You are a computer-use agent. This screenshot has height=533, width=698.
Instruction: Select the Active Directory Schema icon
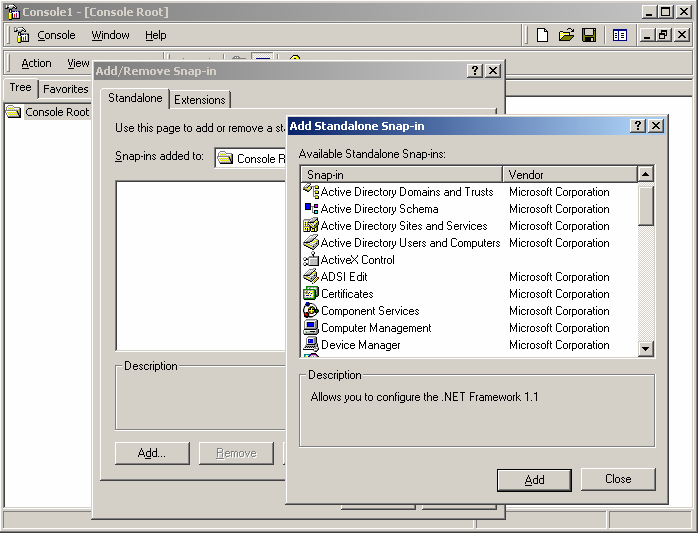[x=311, y=208]
